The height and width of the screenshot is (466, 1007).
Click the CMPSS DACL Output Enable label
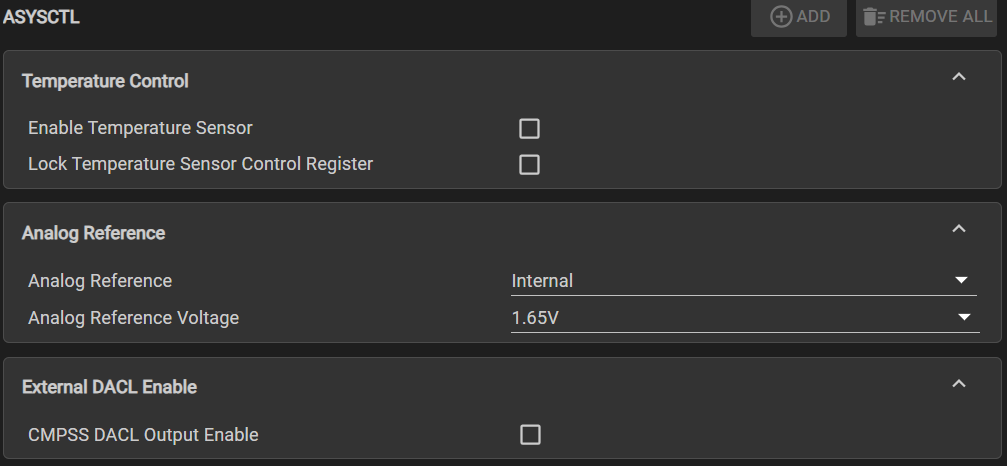(143, 435)
